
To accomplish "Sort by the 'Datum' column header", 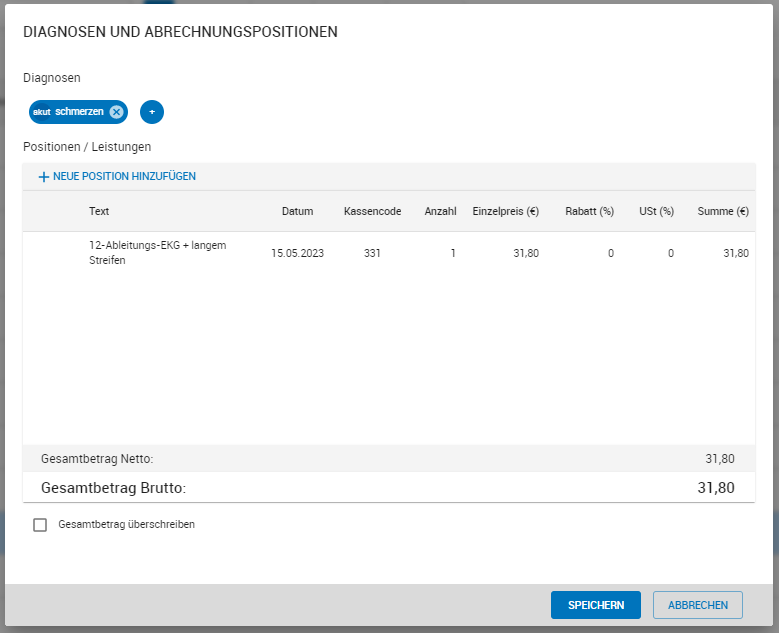I will (297, 211).
